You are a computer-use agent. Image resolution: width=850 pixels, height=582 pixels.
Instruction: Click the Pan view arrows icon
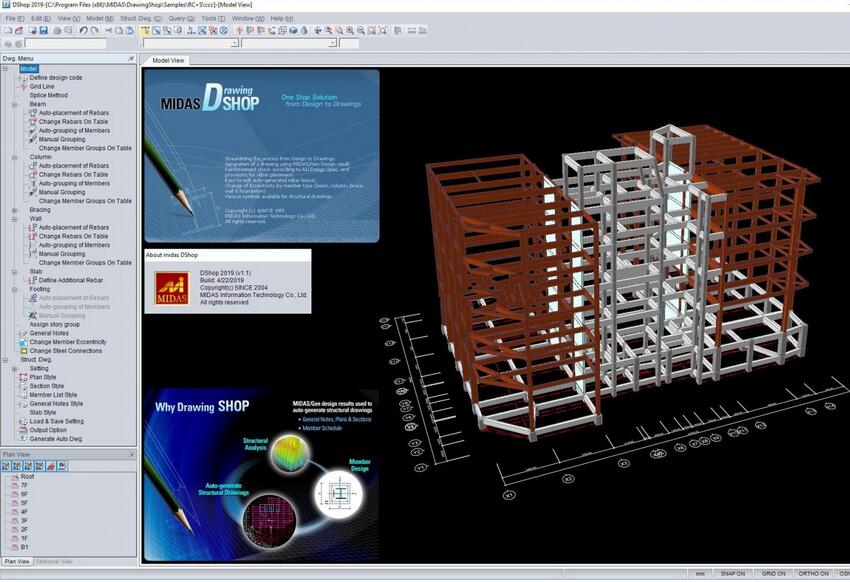click(318, 31)
